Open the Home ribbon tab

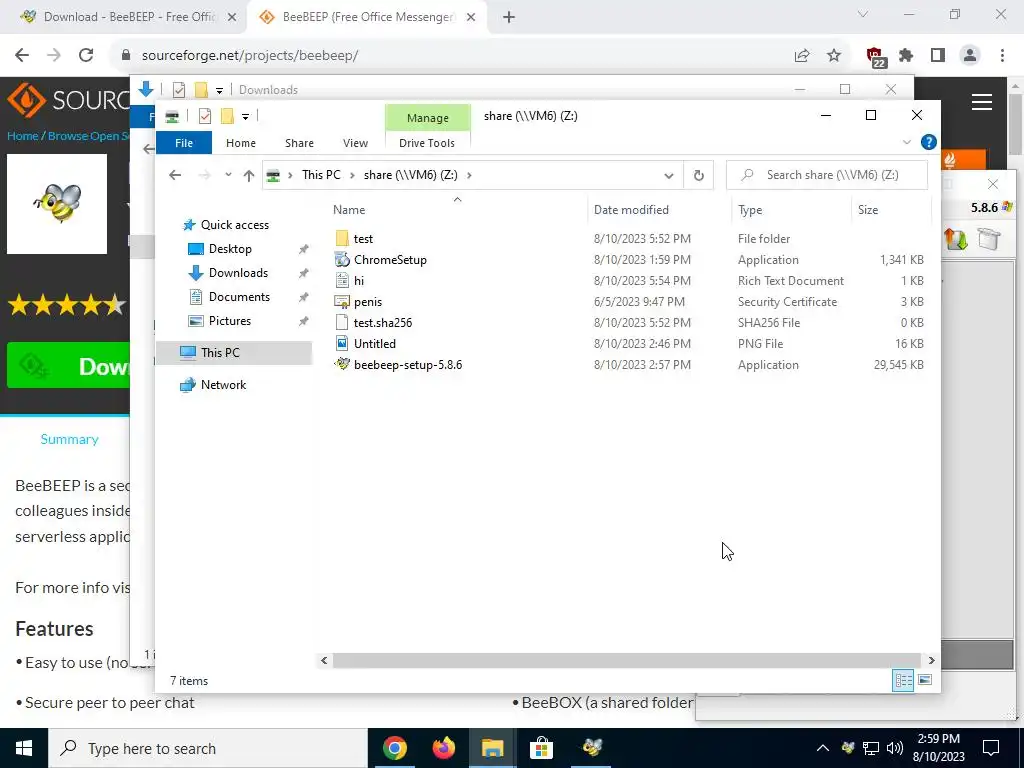(x=240, y=143)
